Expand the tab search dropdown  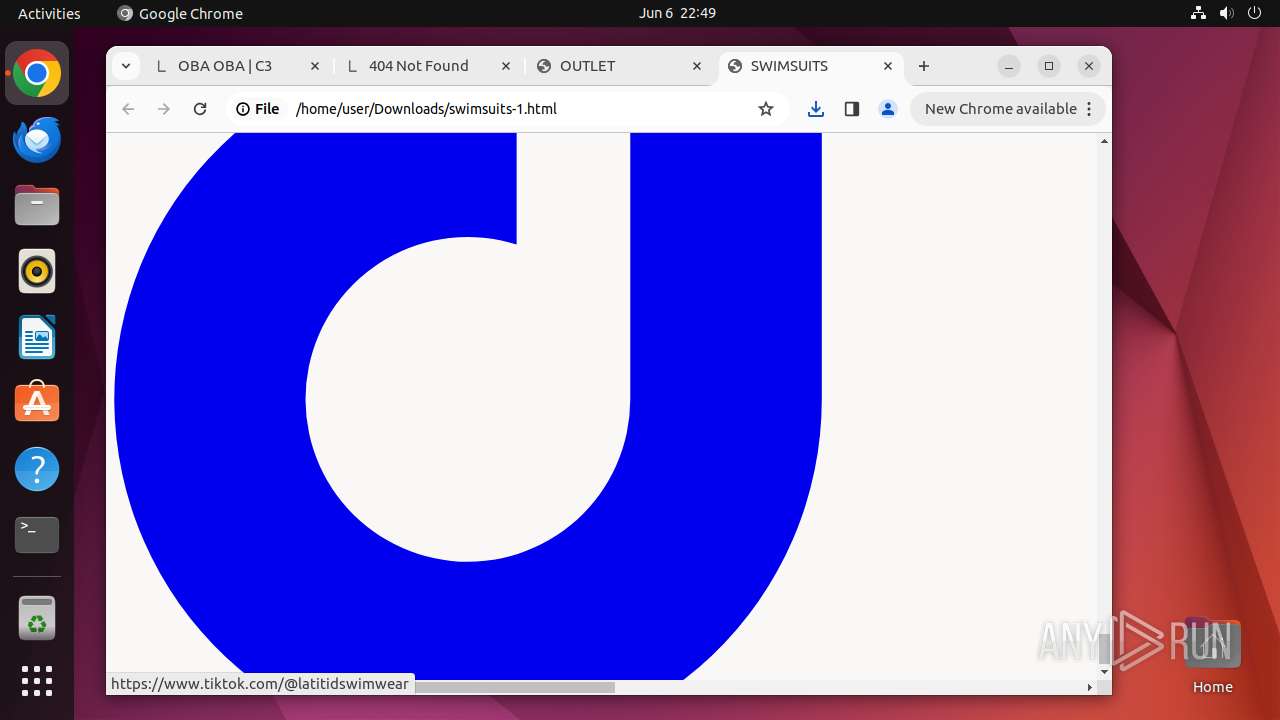point(125,66)
